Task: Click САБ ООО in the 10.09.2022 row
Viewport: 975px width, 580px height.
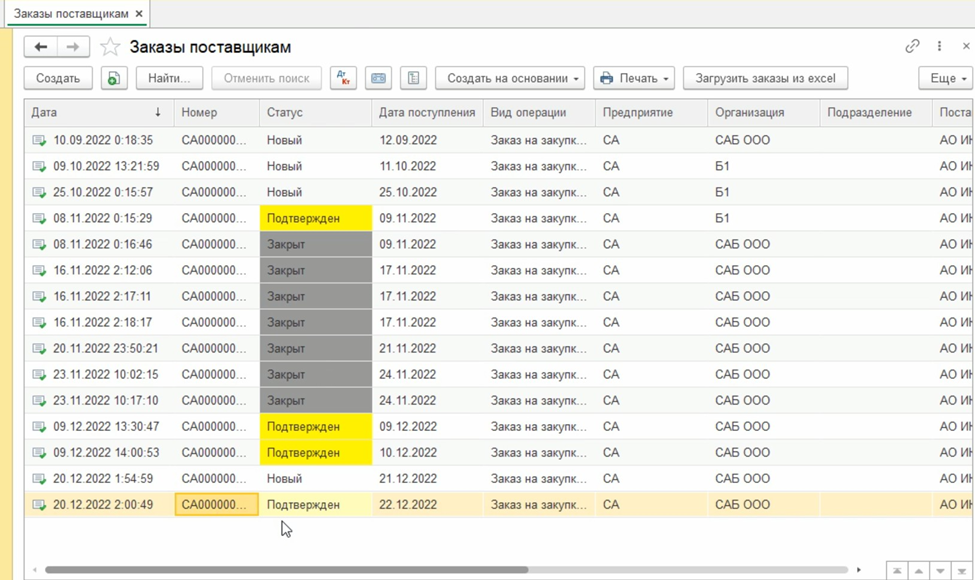Action: pos(742,140)
